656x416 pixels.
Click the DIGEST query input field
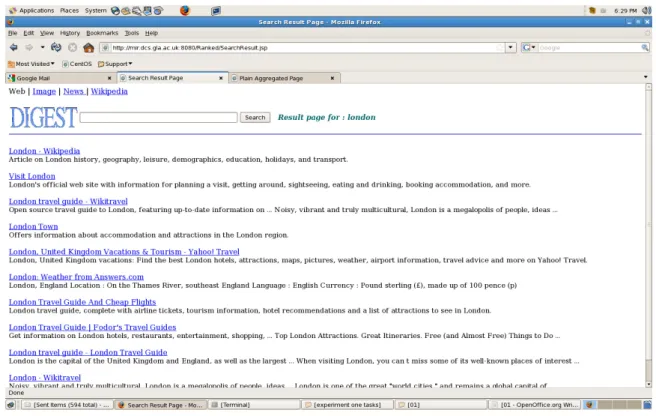click(159, 117)
